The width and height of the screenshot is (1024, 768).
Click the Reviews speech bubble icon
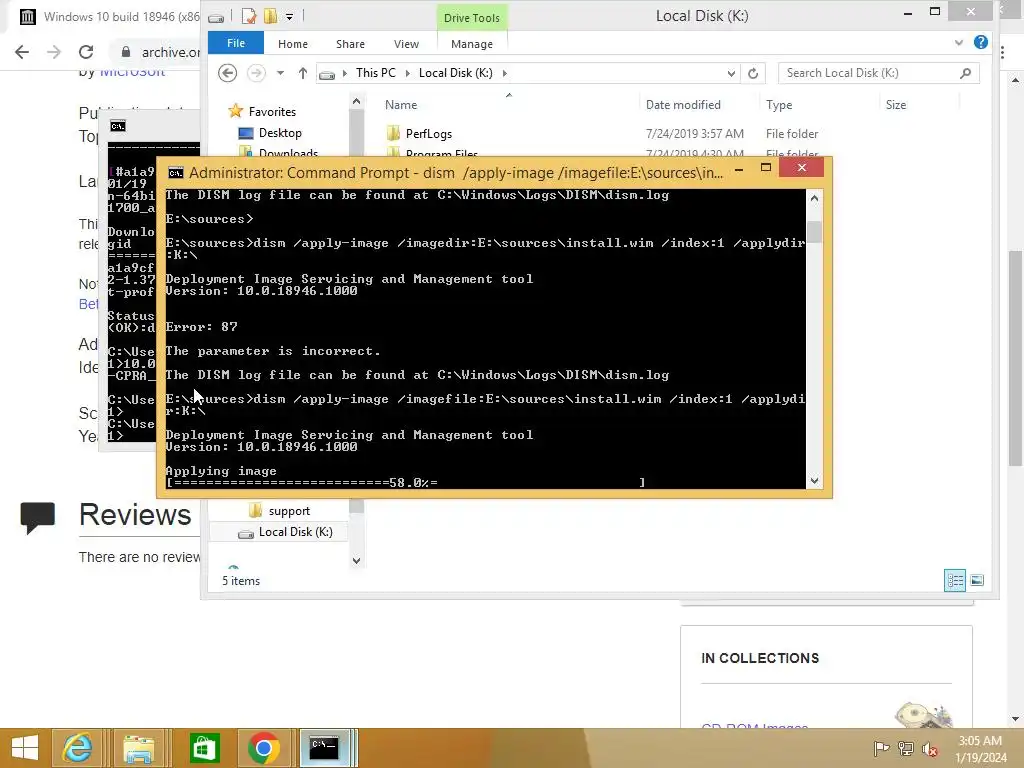tap(37, 517)
